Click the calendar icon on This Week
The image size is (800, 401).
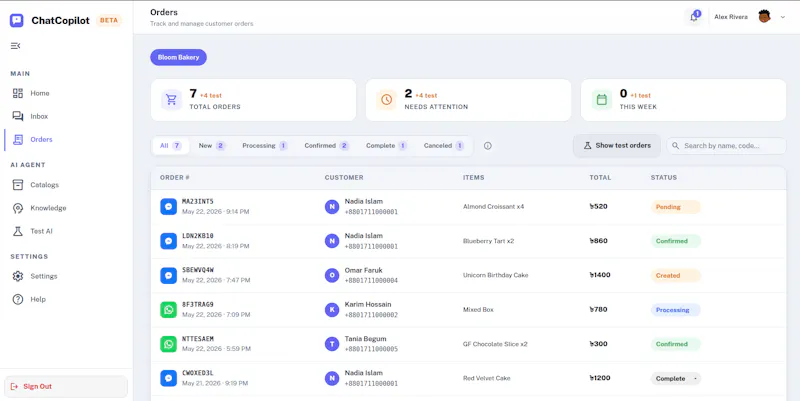(602, 100)
